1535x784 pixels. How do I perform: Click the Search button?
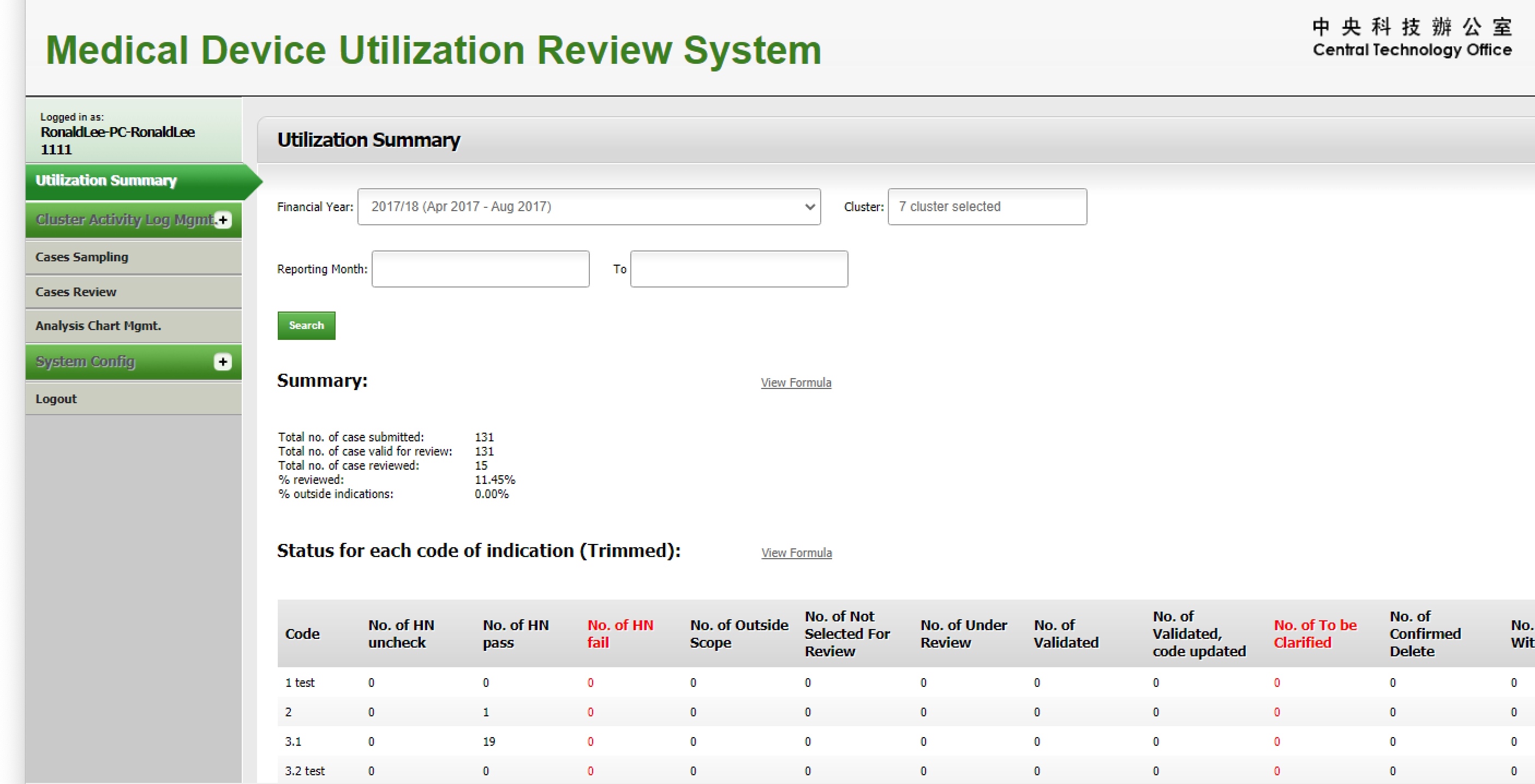click(x=306, y=325)
